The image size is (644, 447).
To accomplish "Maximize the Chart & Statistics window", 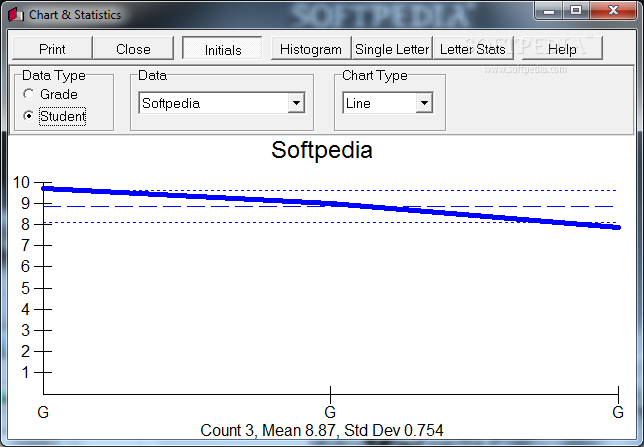I will point(576,10).
